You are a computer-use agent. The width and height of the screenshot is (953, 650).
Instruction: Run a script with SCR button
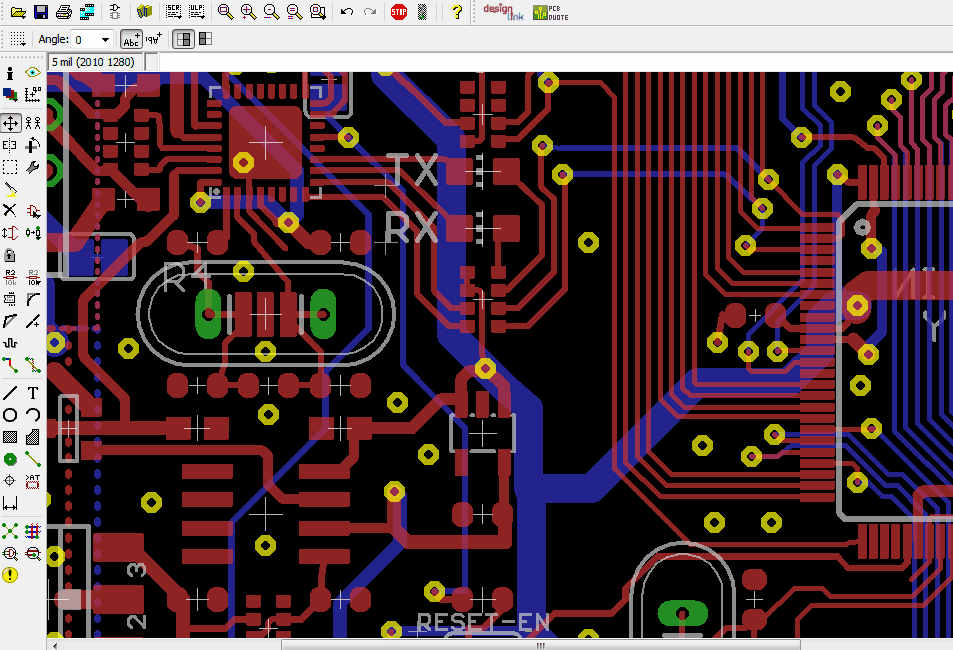(173, 12)
